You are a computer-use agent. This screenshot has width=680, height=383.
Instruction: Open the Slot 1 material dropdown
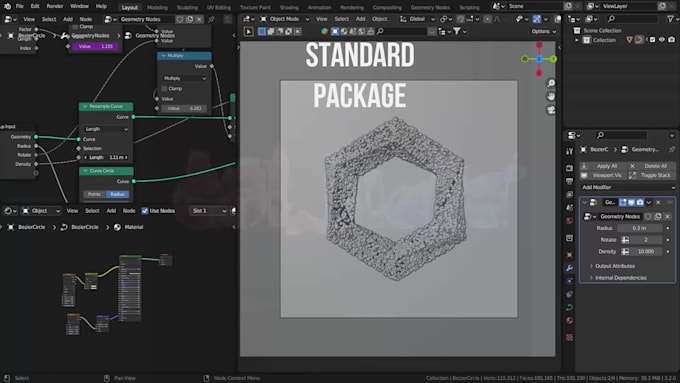[209, 211]
